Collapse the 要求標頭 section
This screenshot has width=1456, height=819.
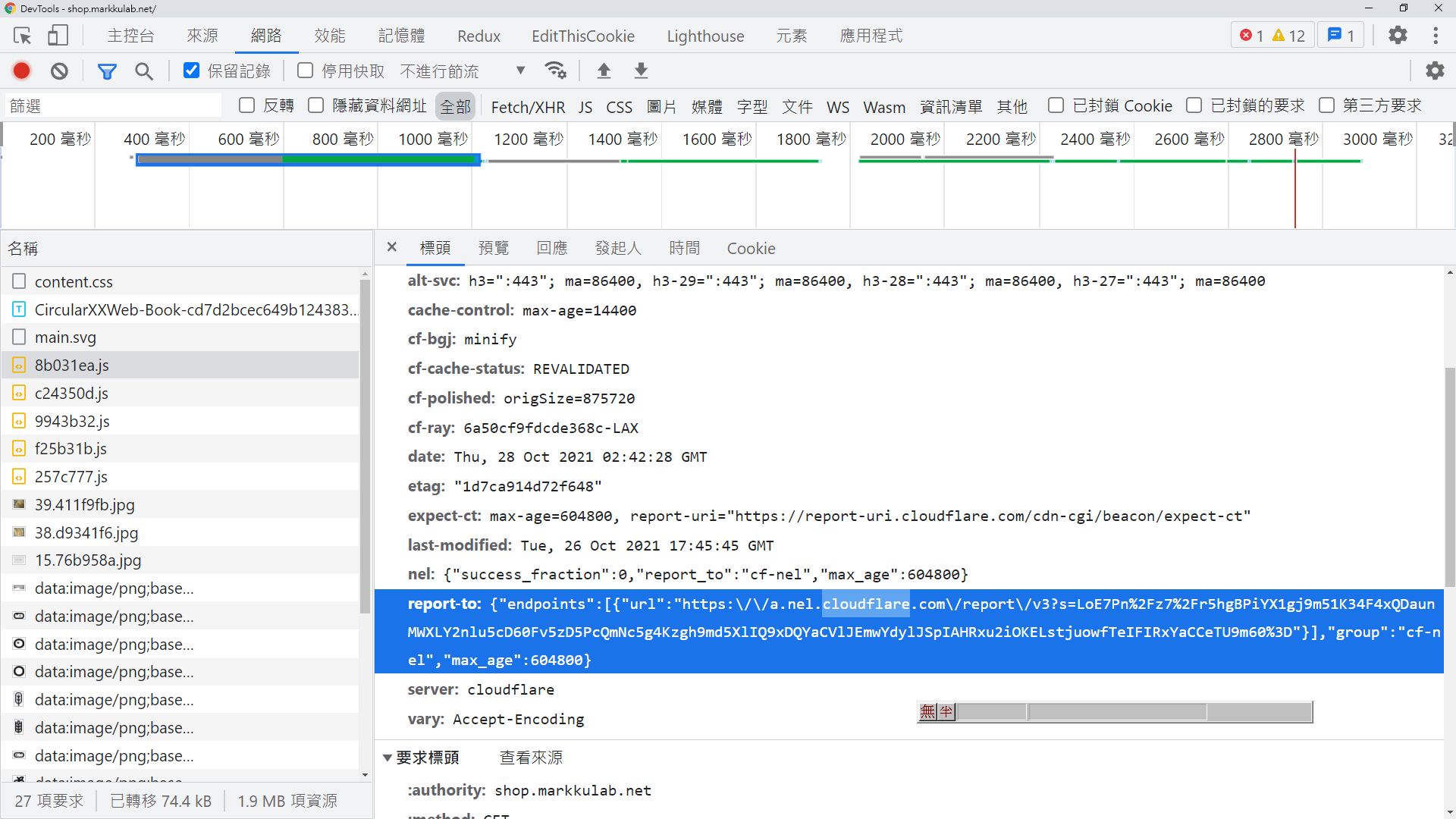pos(388,758)
